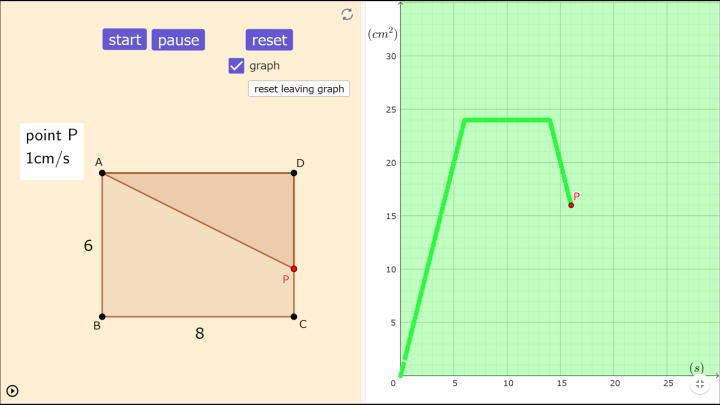720x405 pixels.
Task: Click the refresh construction icon
Action: pos(347,14)
